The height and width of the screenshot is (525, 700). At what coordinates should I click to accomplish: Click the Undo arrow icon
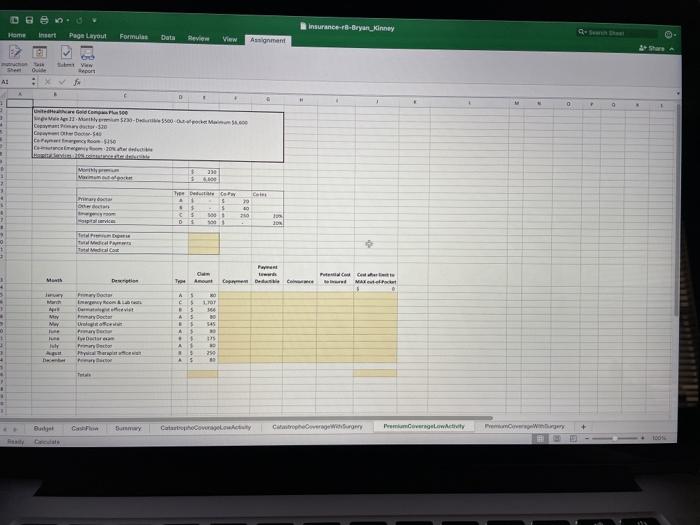click(59, 20)
